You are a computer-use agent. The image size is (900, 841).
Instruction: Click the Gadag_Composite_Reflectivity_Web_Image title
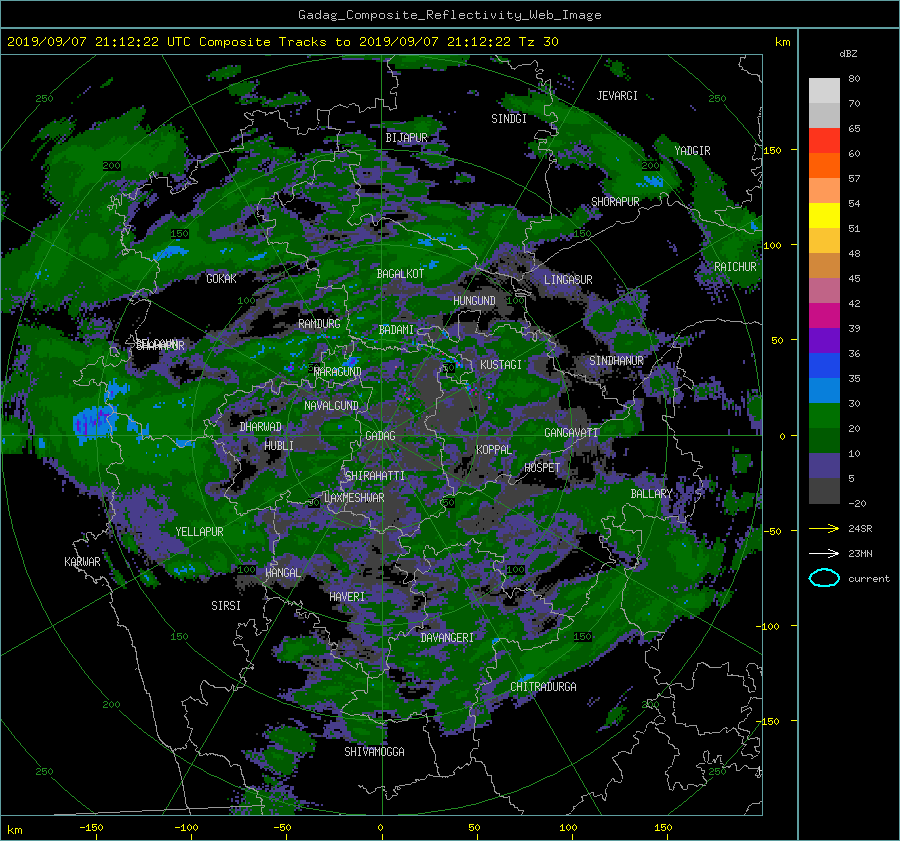(x=449, y=15)
